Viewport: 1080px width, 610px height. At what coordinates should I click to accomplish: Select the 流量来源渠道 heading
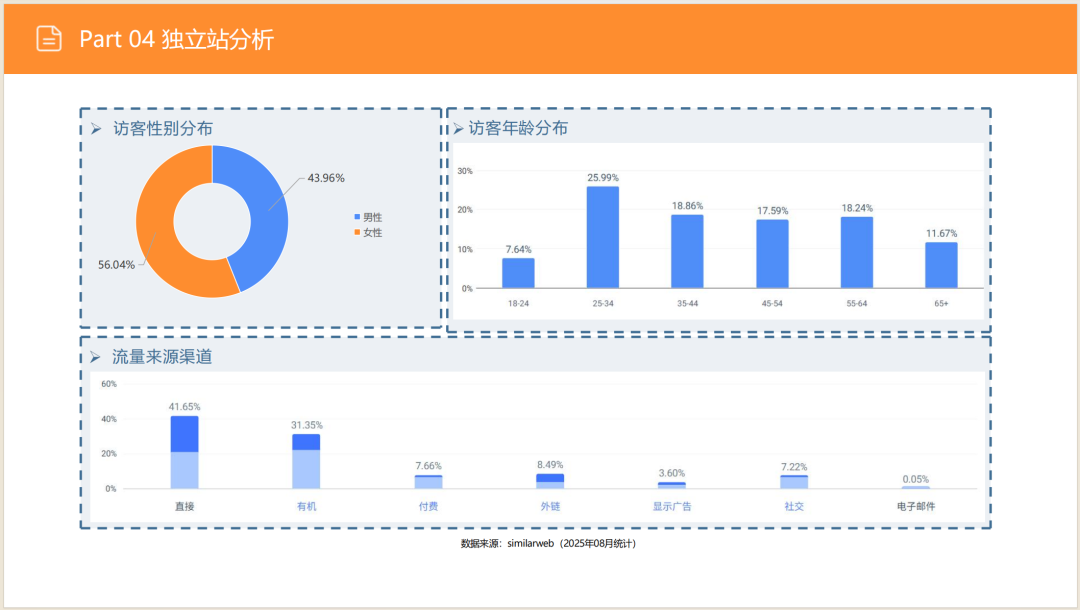[162, 357]
